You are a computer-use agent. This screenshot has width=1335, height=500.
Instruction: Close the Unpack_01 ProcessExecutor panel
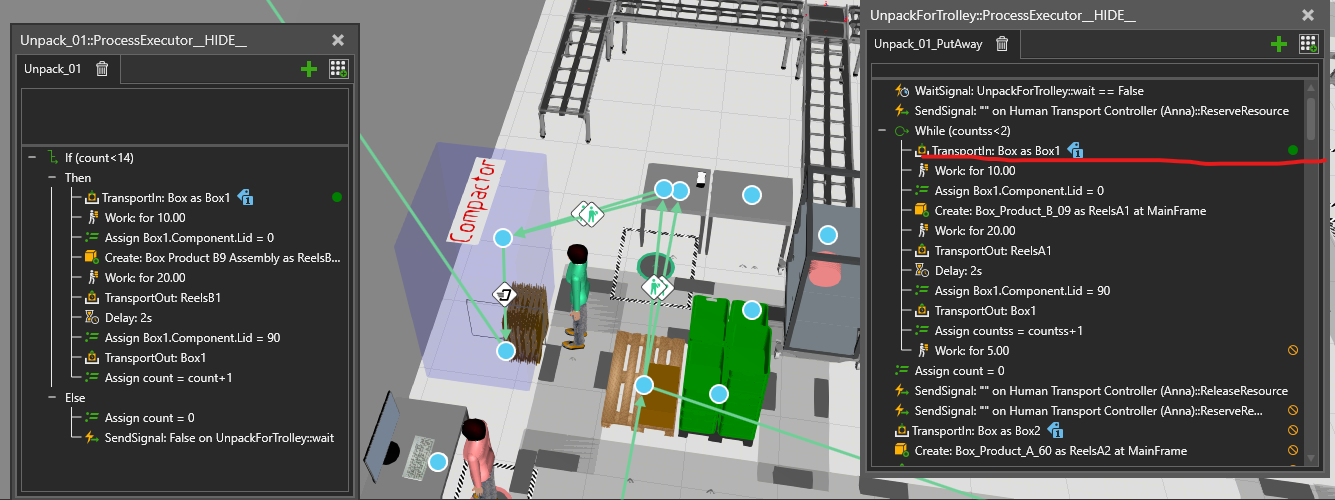click(x=338, y=40)
